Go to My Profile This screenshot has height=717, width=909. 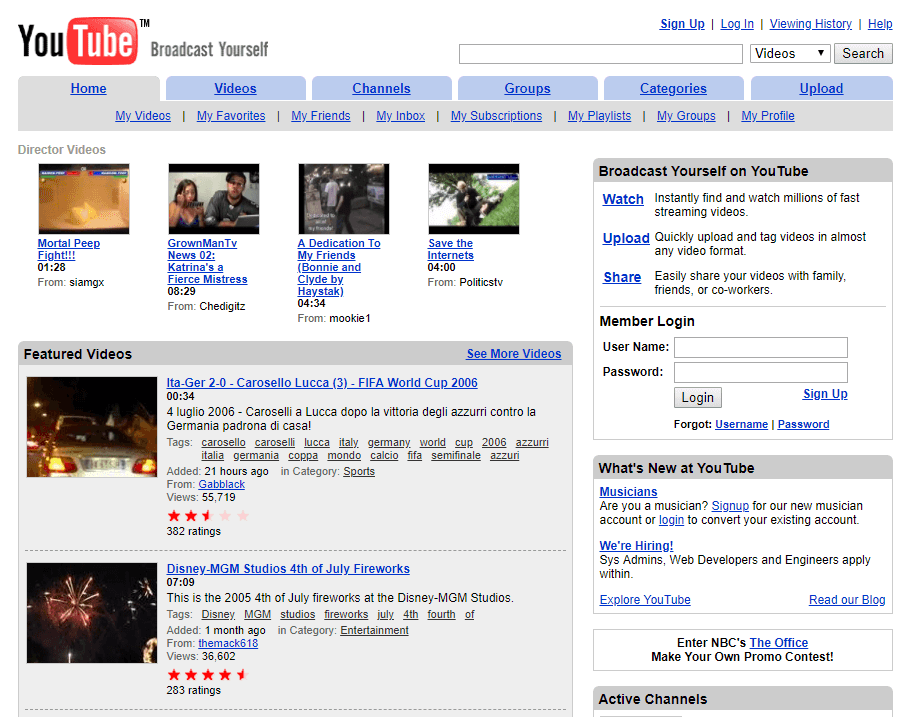click(768, 116)
